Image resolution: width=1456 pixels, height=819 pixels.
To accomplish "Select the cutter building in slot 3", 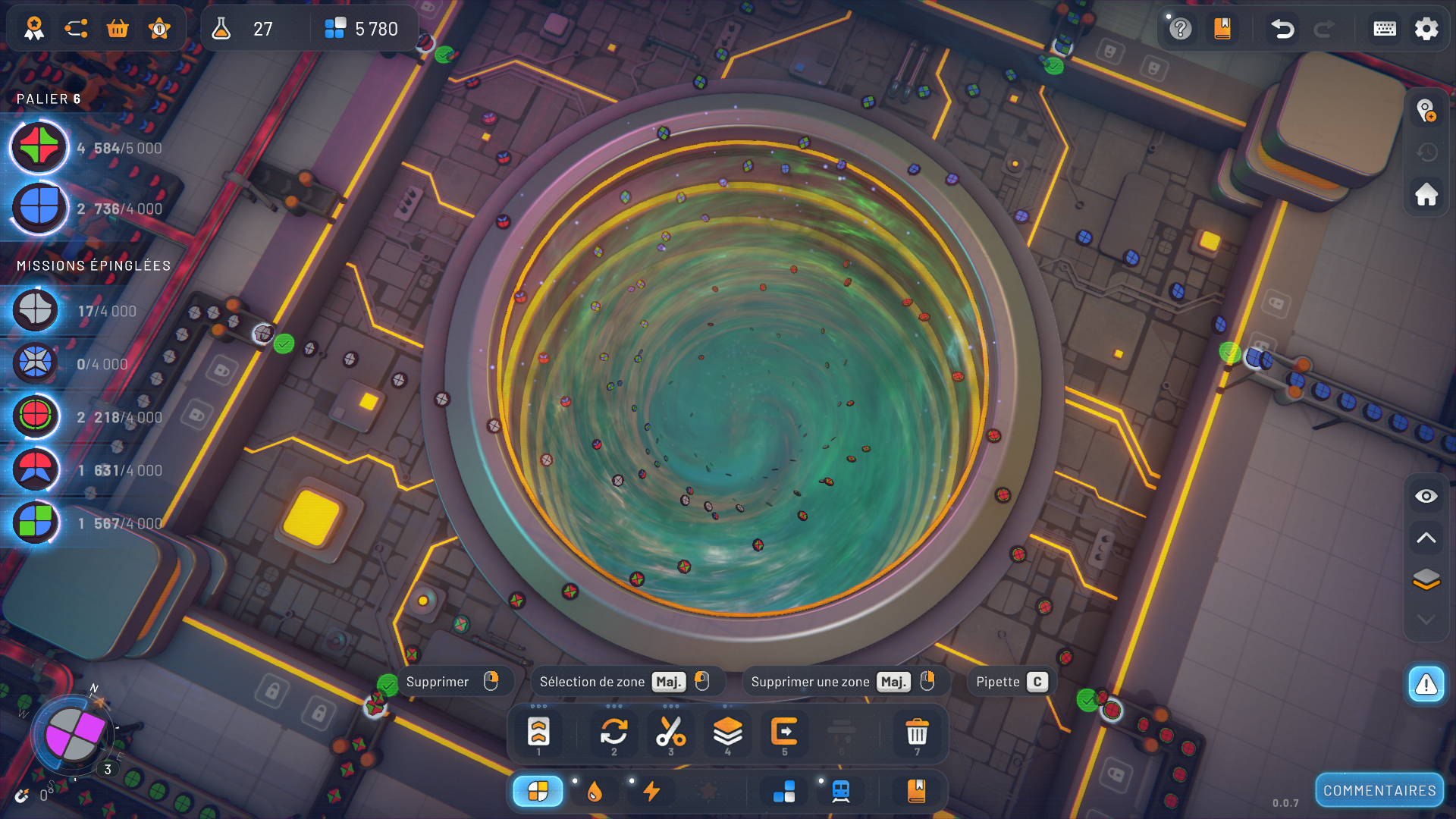I will tap(670, 732).
